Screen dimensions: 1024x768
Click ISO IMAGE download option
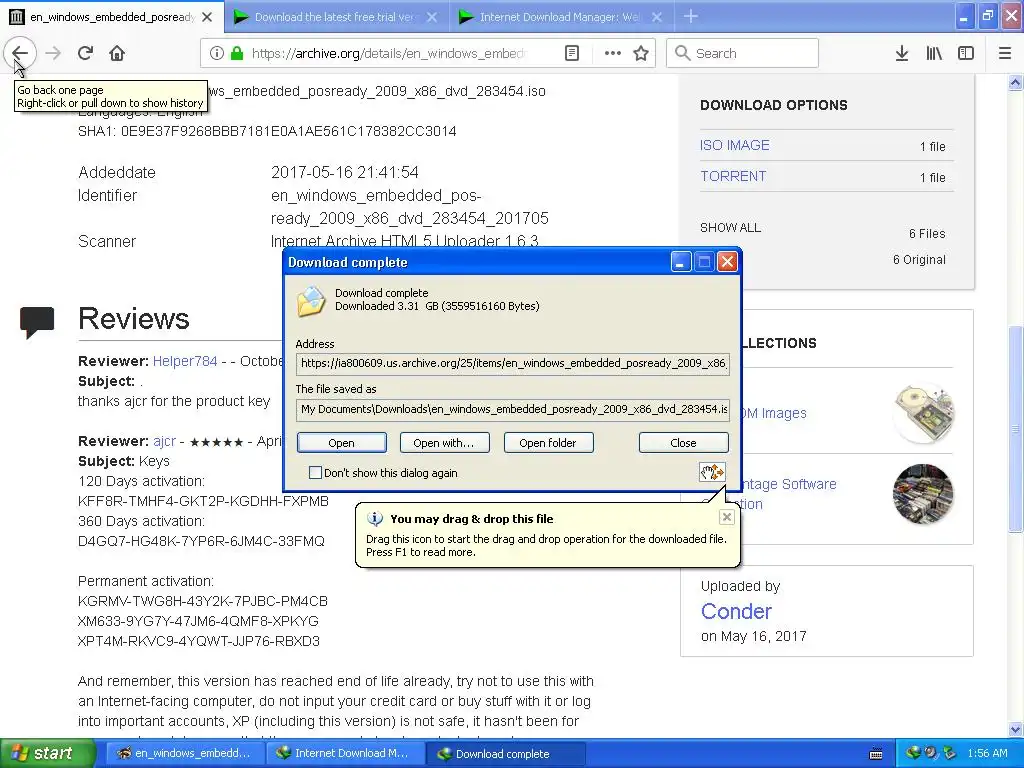(x=735, y=145)
